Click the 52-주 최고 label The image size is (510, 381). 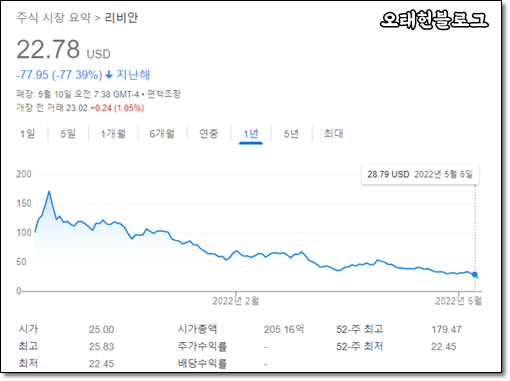[x=360, y=330]
